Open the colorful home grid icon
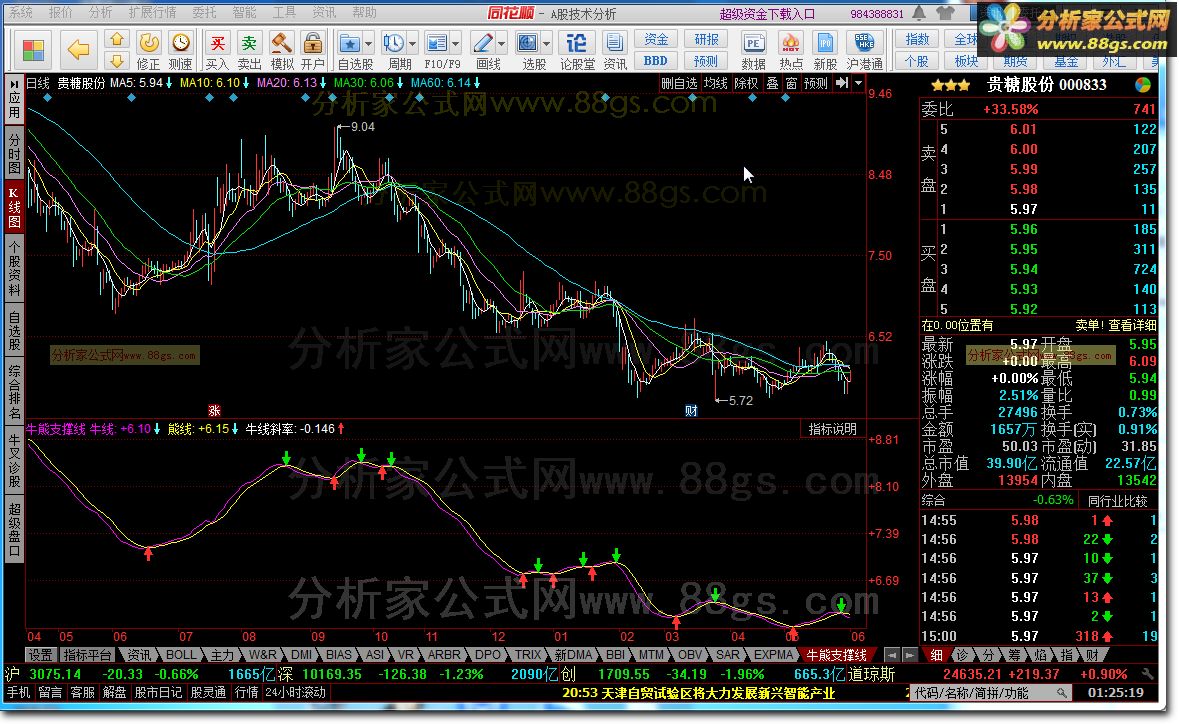 pos(33,50)
